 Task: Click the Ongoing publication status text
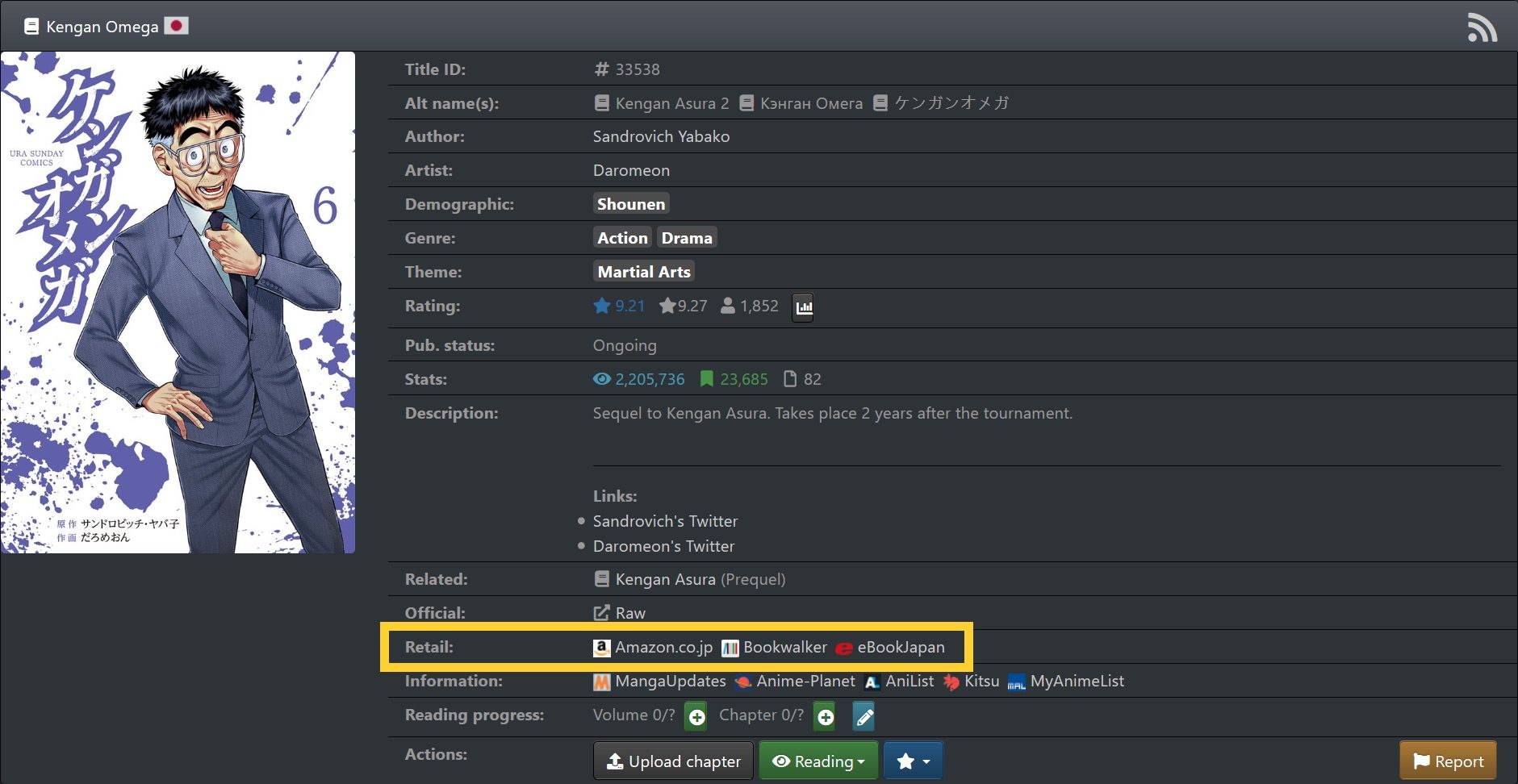coord(625,346)
